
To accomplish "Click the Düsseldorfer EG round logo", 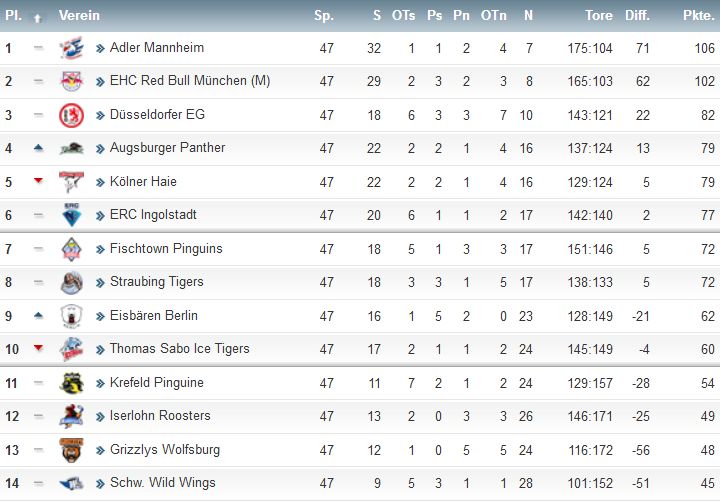I will 72,115.
